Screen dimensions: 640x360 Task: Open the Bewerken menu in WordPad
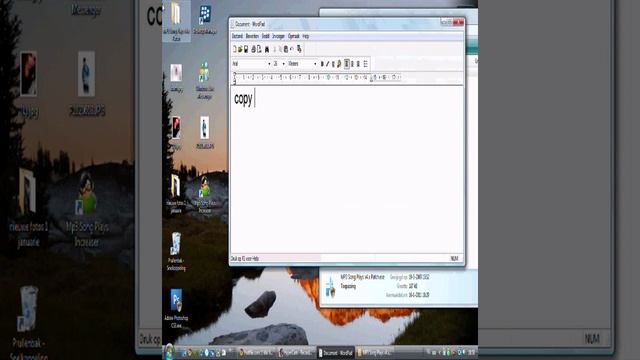tap(252, 36)
